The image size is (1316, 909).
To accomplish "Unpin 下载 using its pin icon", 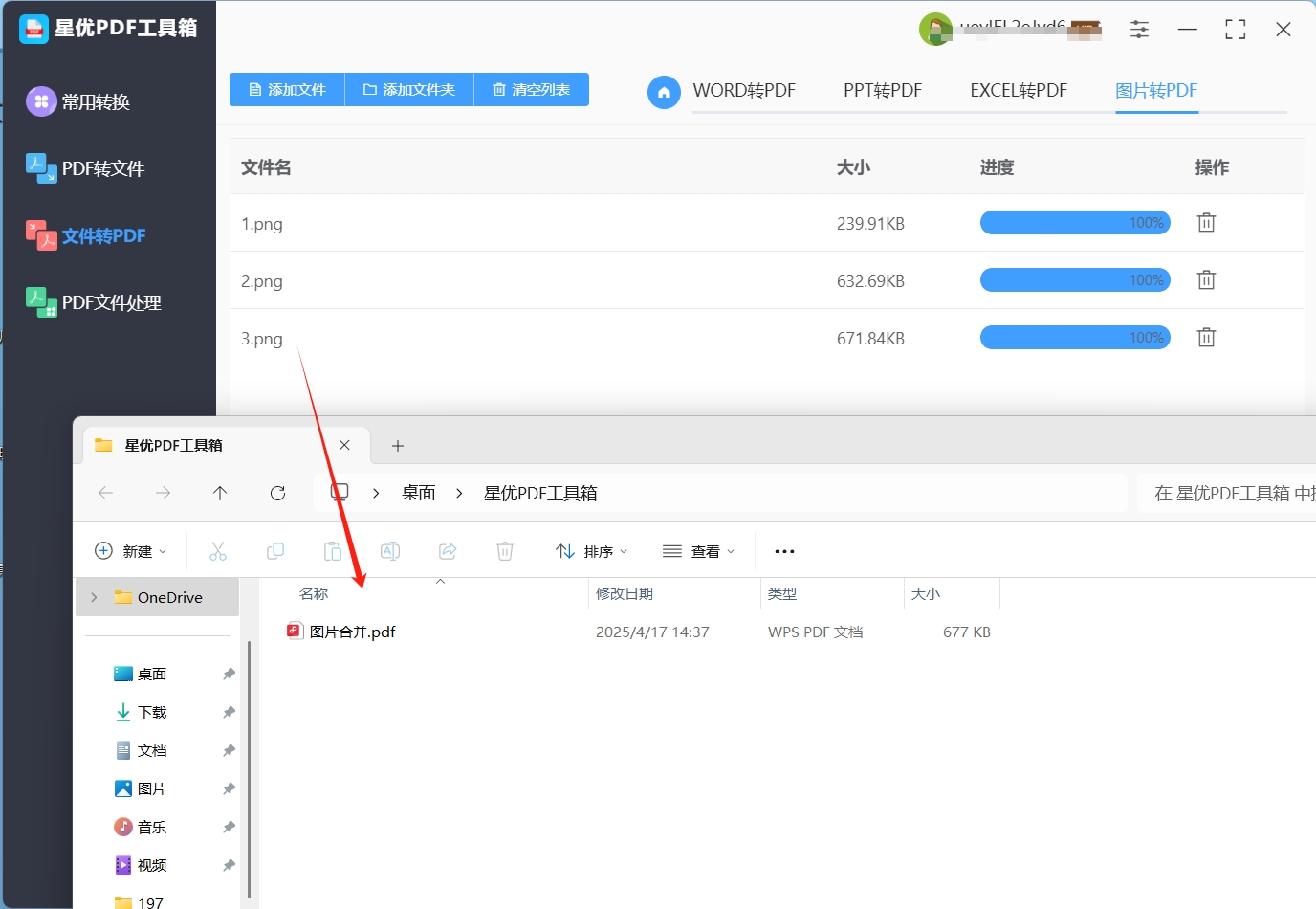I will [x=229, y=712].
